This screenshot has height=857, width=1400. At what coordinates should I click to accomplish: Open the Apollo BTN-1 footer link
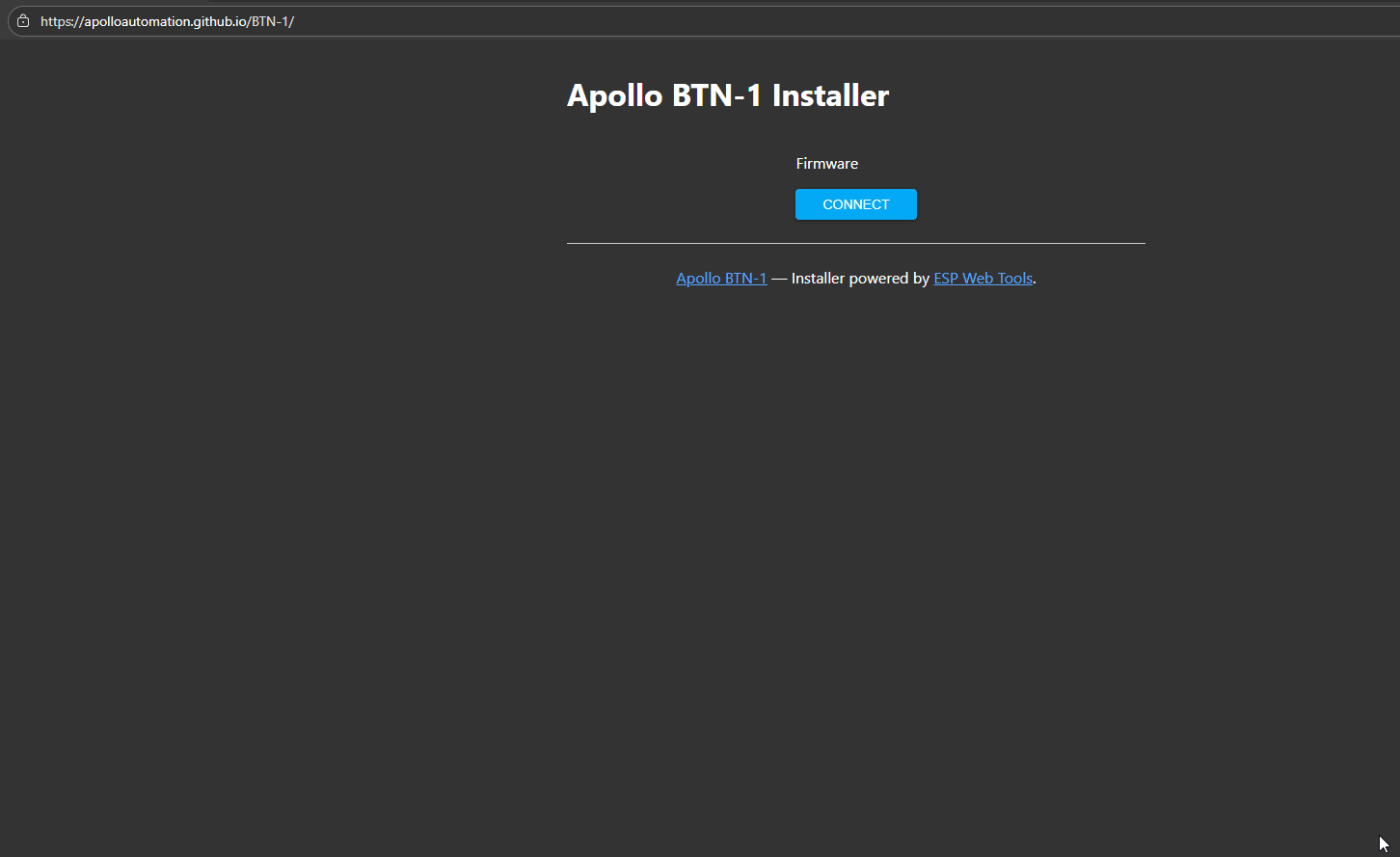point(721,279)
